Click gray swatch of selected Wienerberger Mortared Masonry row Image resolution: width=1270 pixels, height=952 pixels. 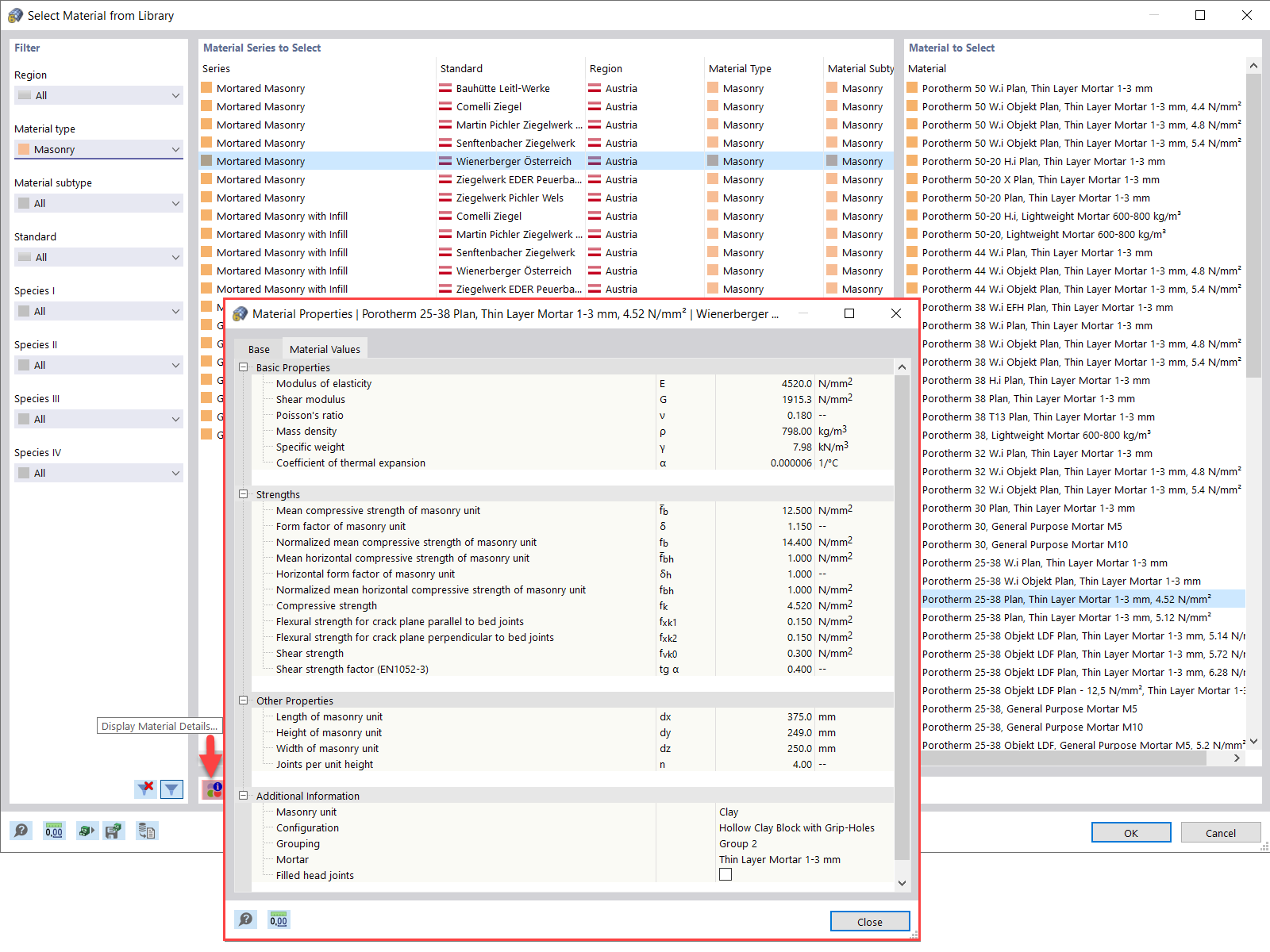tap(206, 161)
